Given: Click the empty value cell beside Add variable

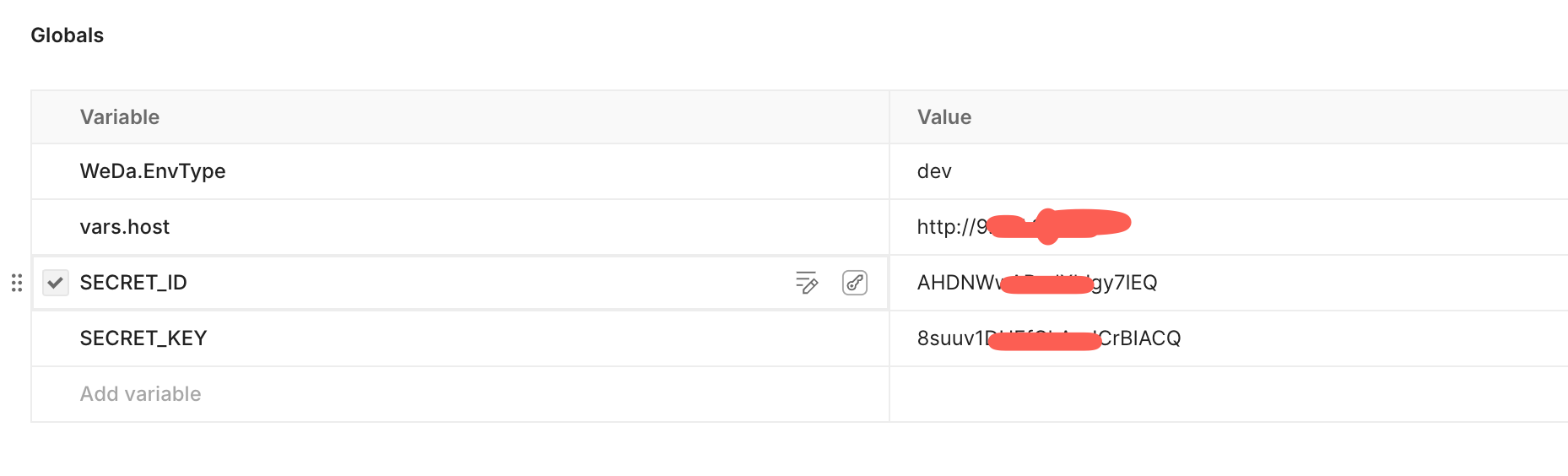Looking at the screenshot, I should (x=1224, y=394).
